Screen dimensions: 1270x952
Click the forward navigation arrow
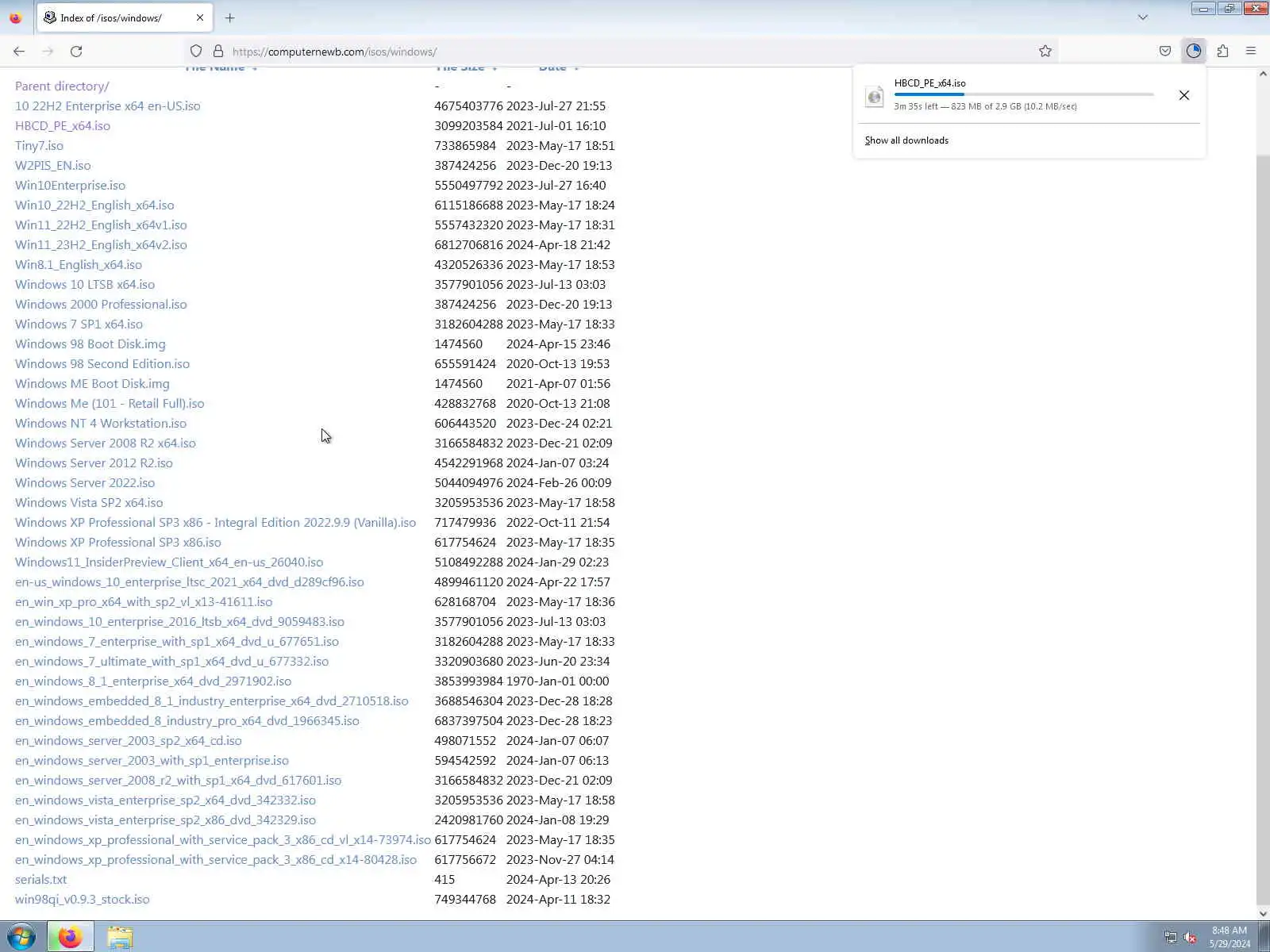pos(48,52)
